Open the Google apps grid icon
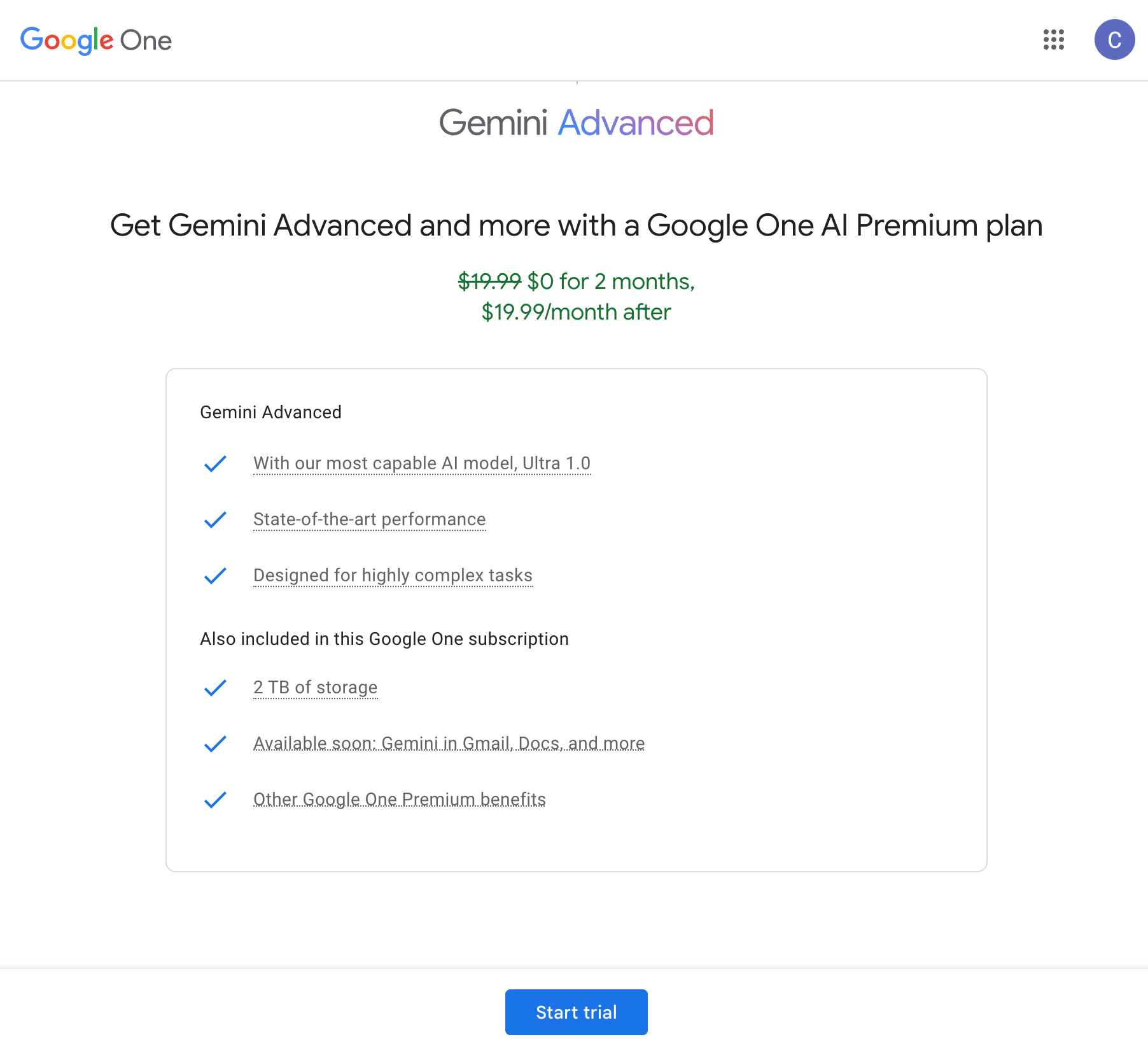The width and height of the screenshot is (1148, 1053). click(1054, 39)
